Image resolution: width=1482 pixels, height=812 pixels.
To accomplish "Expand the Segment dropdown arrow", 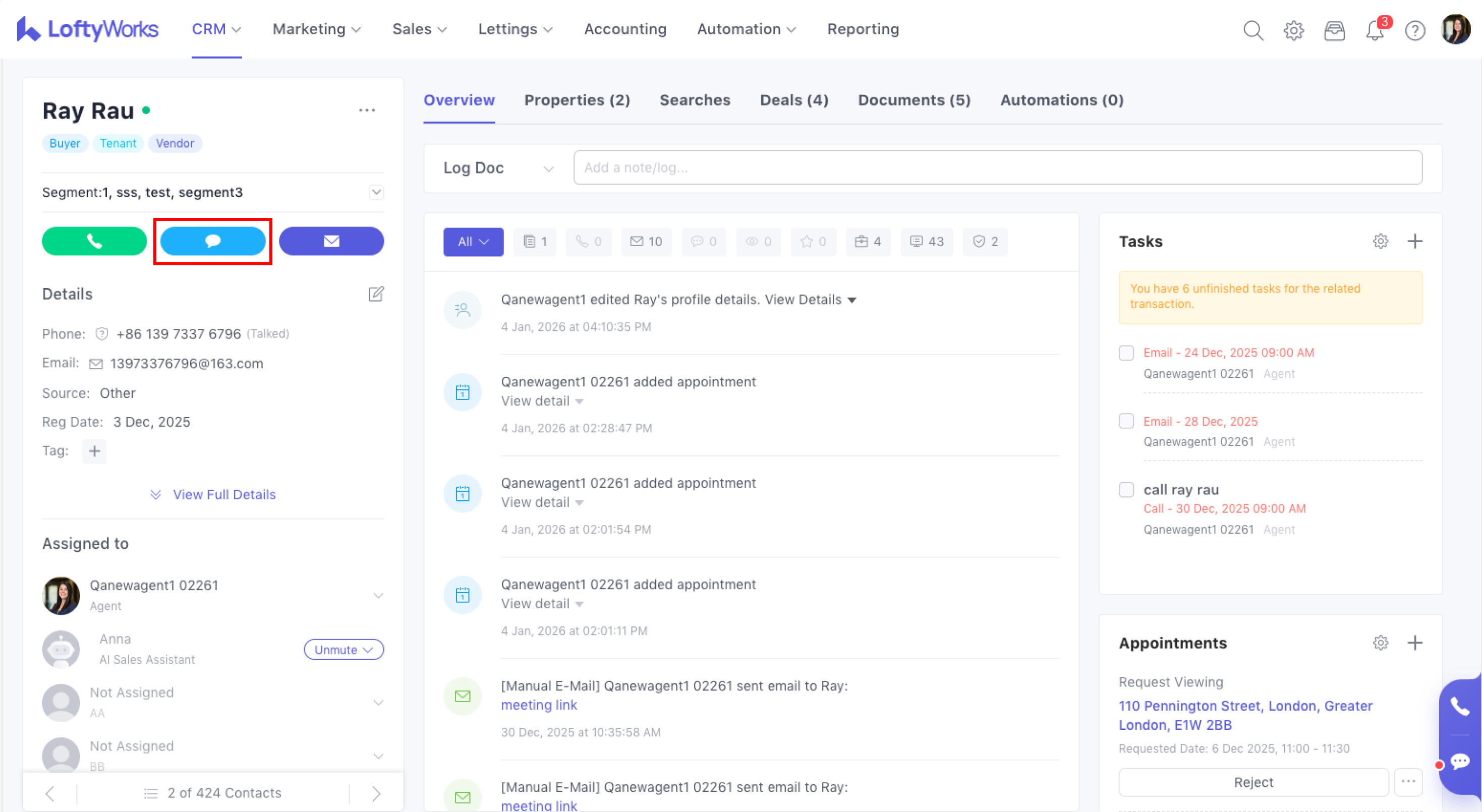I will coord(376,192).
